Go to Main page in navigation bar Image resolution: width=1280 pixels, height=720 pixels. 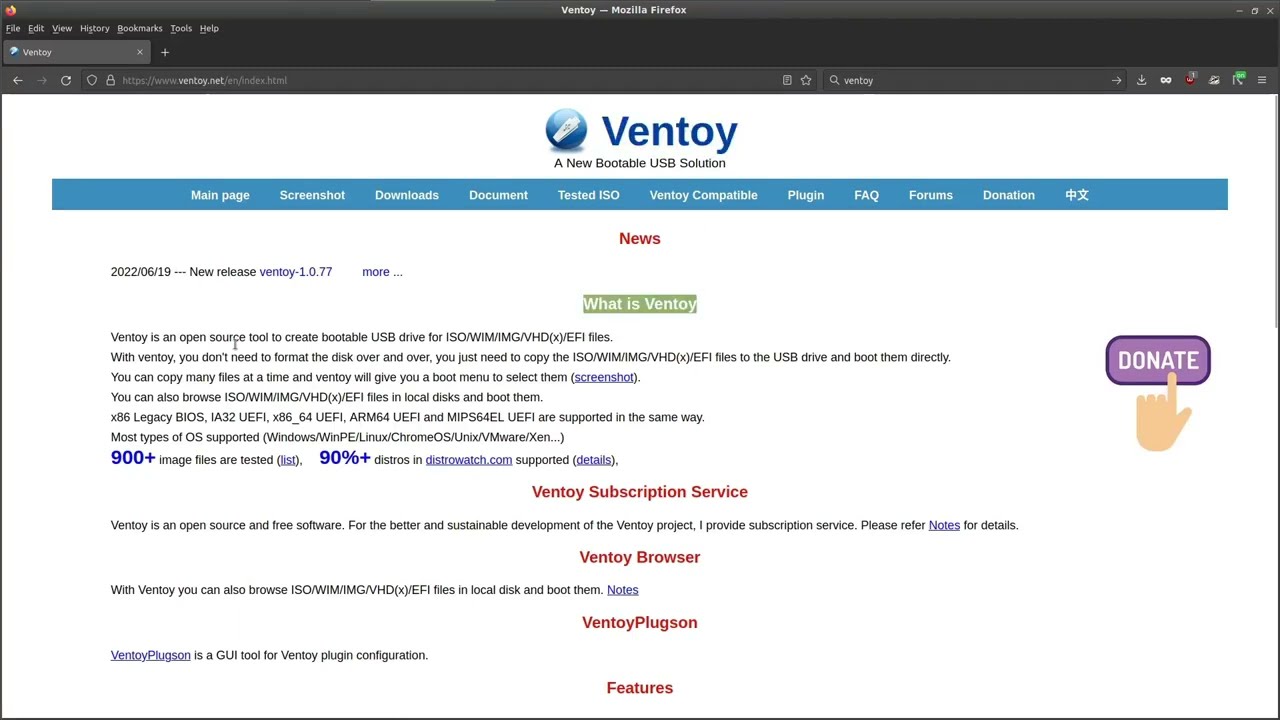(x=220, y=195)
